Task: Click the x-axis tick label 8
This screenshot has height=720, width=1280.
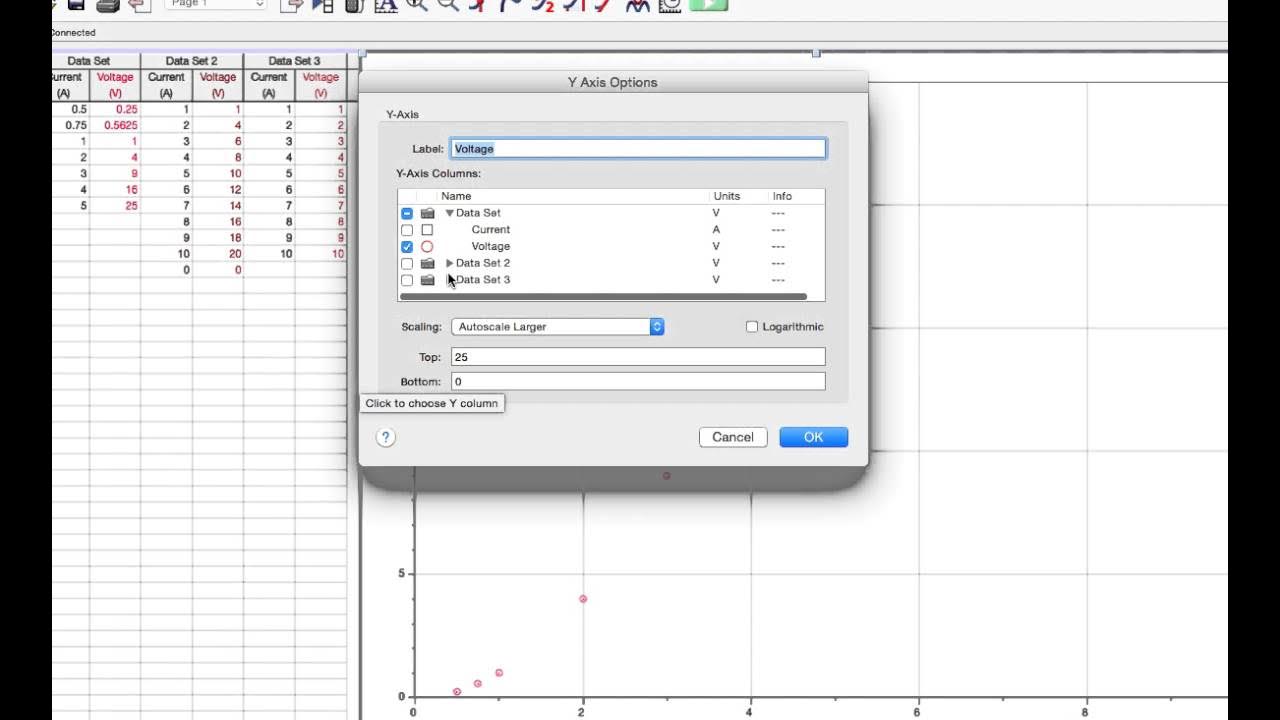Action: coord(1086,713)
